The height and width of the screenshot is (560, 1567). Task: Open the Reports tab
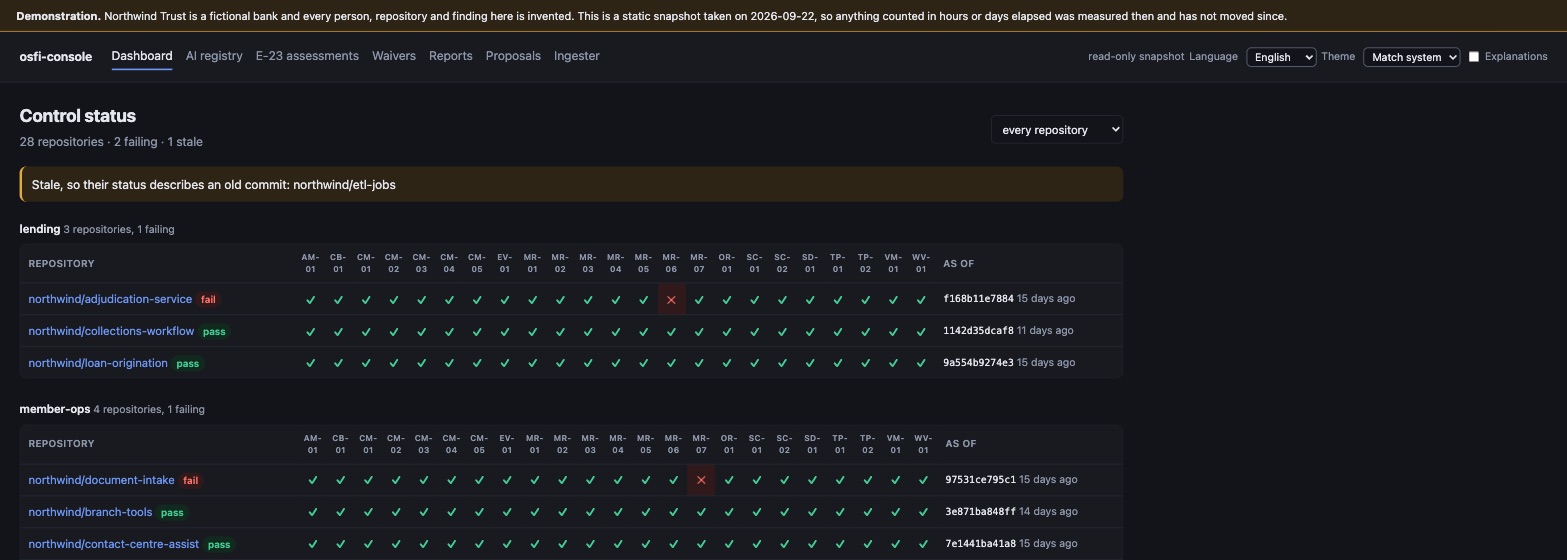click(451, 56)
